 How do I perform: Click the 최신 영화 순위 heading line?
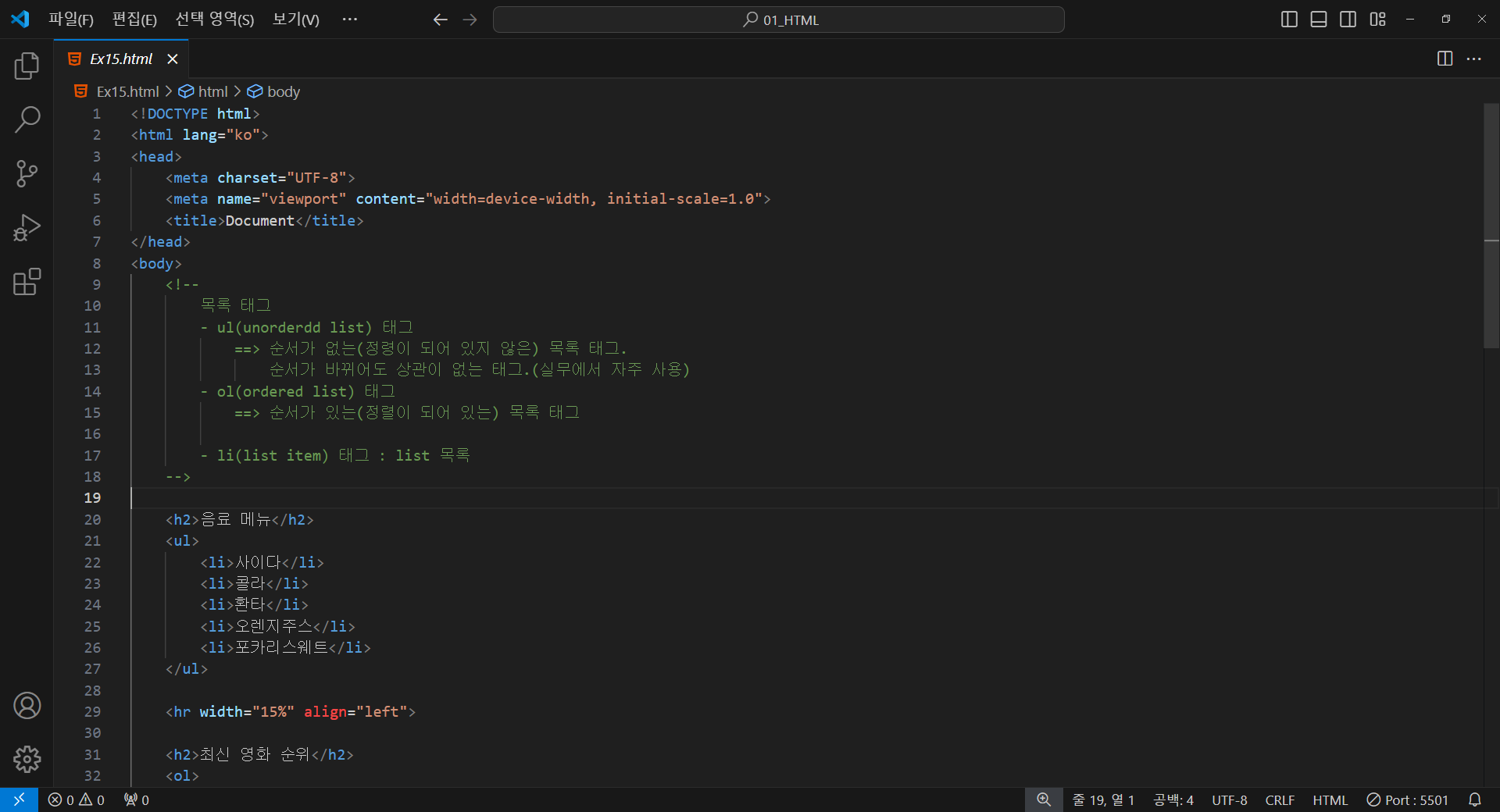point(259,755)
